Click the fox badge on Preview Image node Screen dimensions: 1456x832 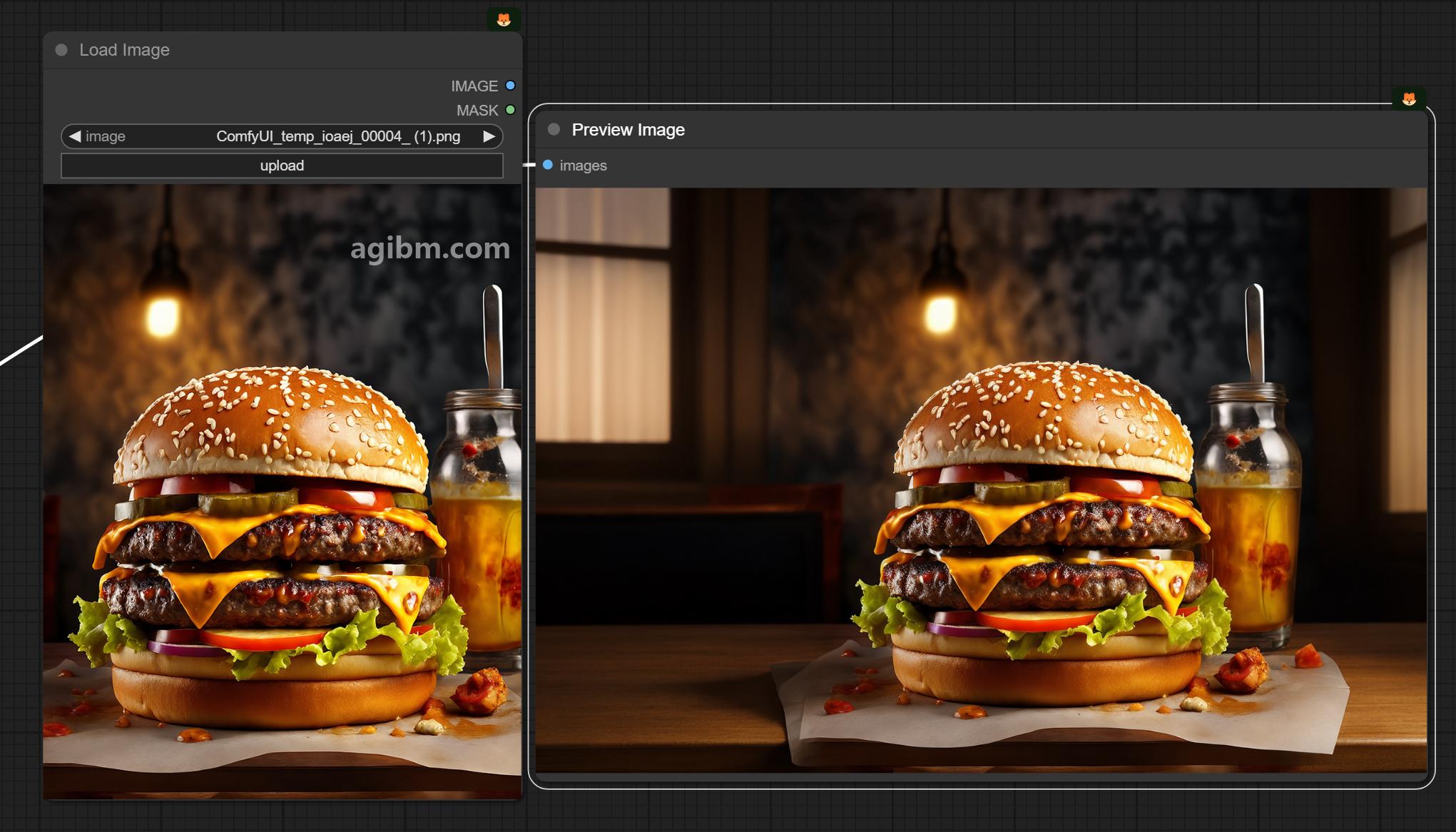click(x=1409, y=98)
